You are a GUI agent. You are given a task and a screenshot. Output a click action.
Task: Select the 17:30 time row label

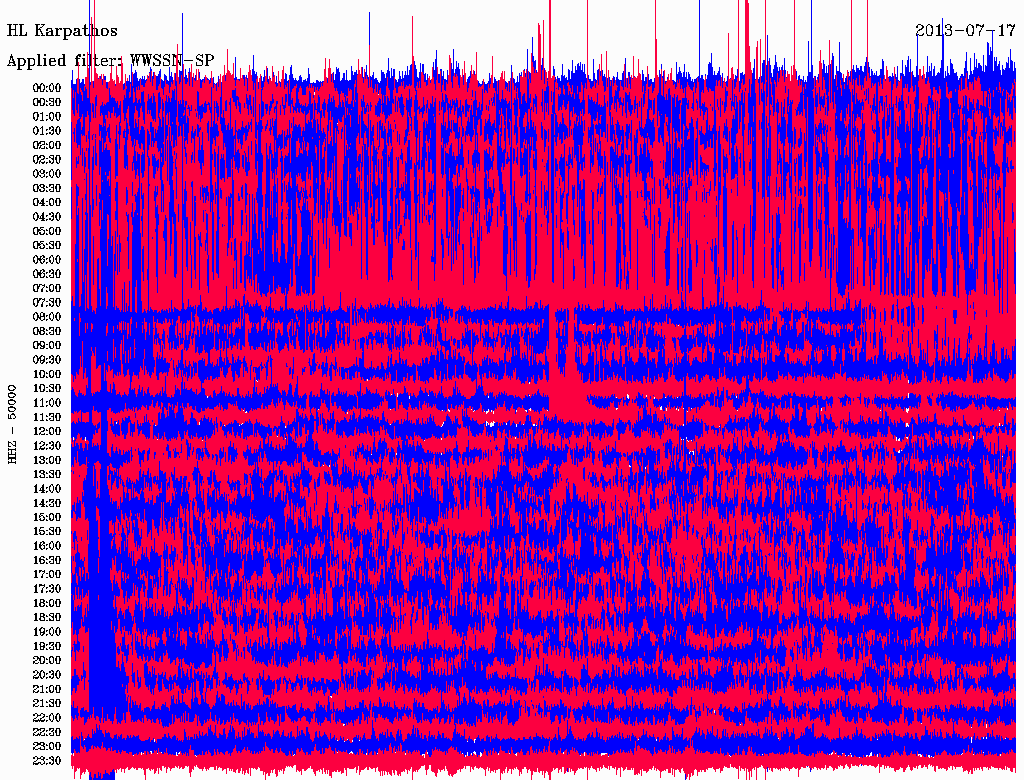coord(47,589)
